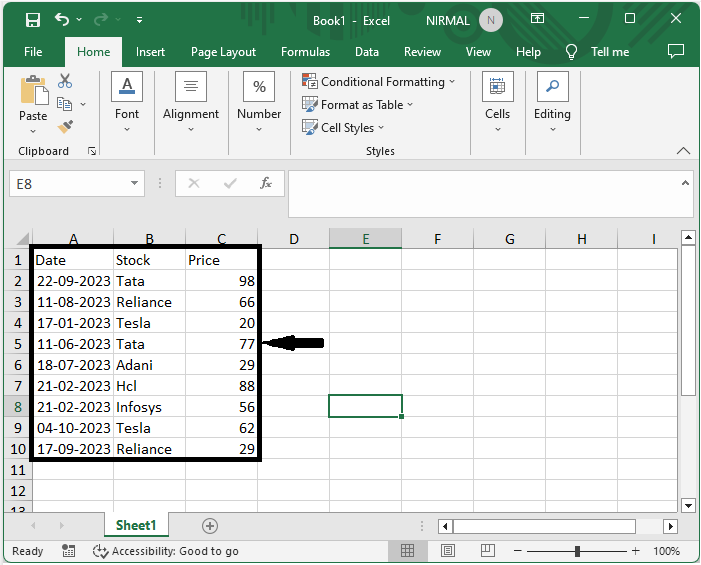Viewport: 701px width, 565px height.
Task: Select the Sheet1 tab
Action: click(x=136, y=525)
